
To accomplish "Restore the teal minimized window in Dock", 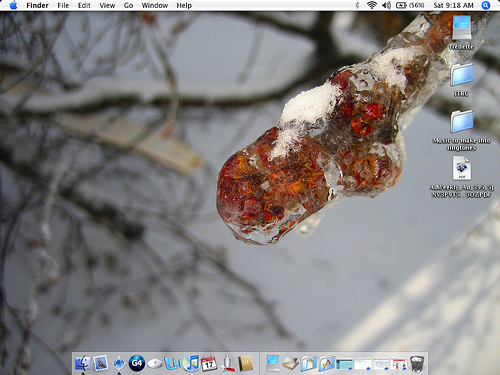I will pyautogui.click(x=345, y=364).
